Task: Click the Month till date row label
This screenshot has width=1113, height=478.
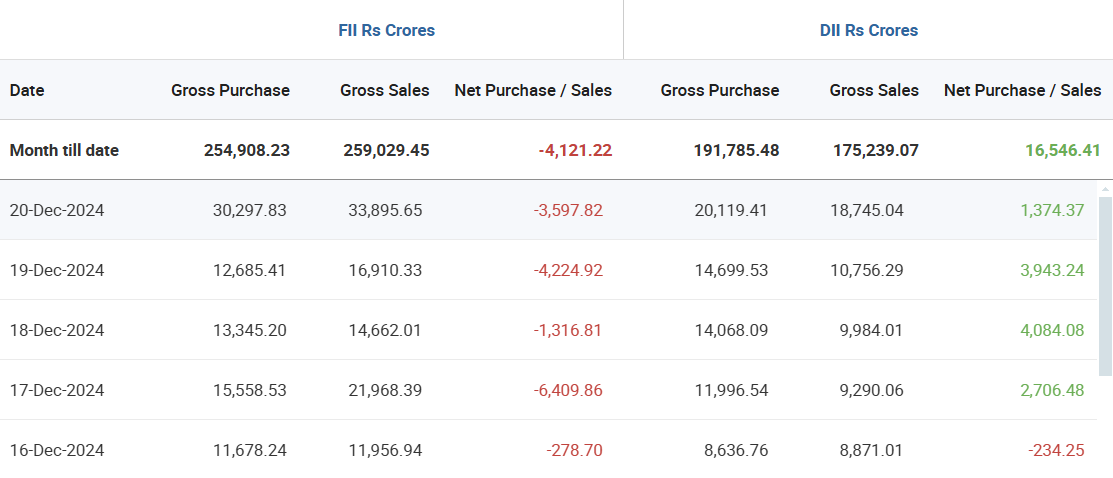Action: point(64,150)
